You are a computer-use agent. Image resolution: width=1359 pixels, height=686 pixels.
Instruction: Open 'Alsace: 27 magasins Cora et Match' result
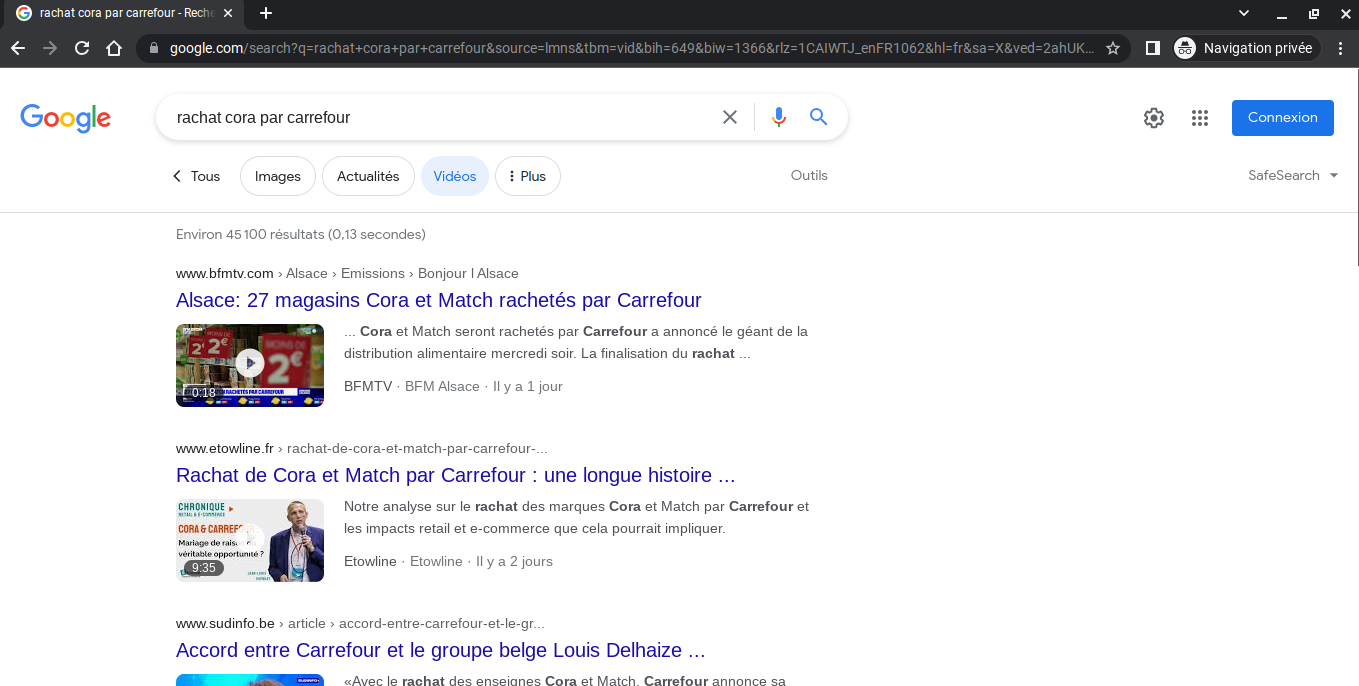point(439,300)
